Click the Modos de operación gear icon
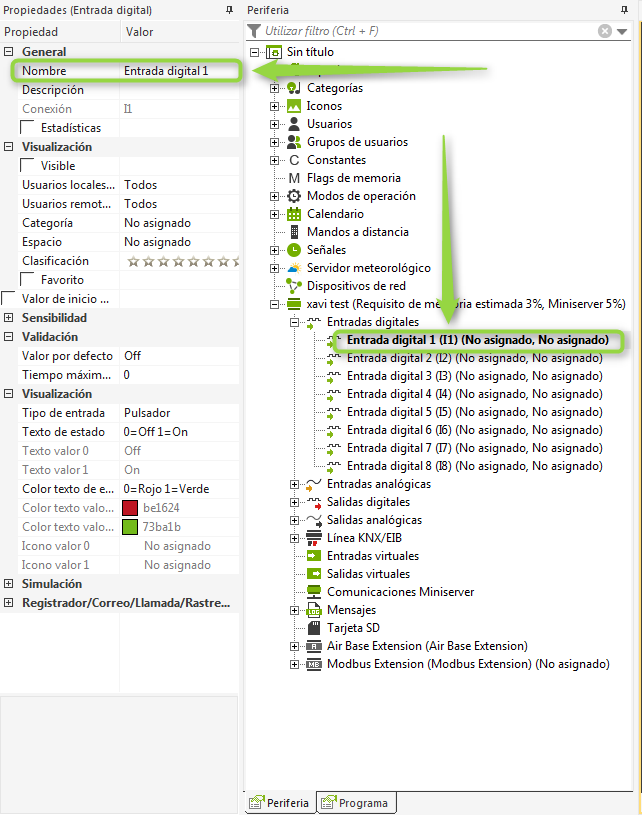This screenshot has height=815, width=642. coord(294,196)
